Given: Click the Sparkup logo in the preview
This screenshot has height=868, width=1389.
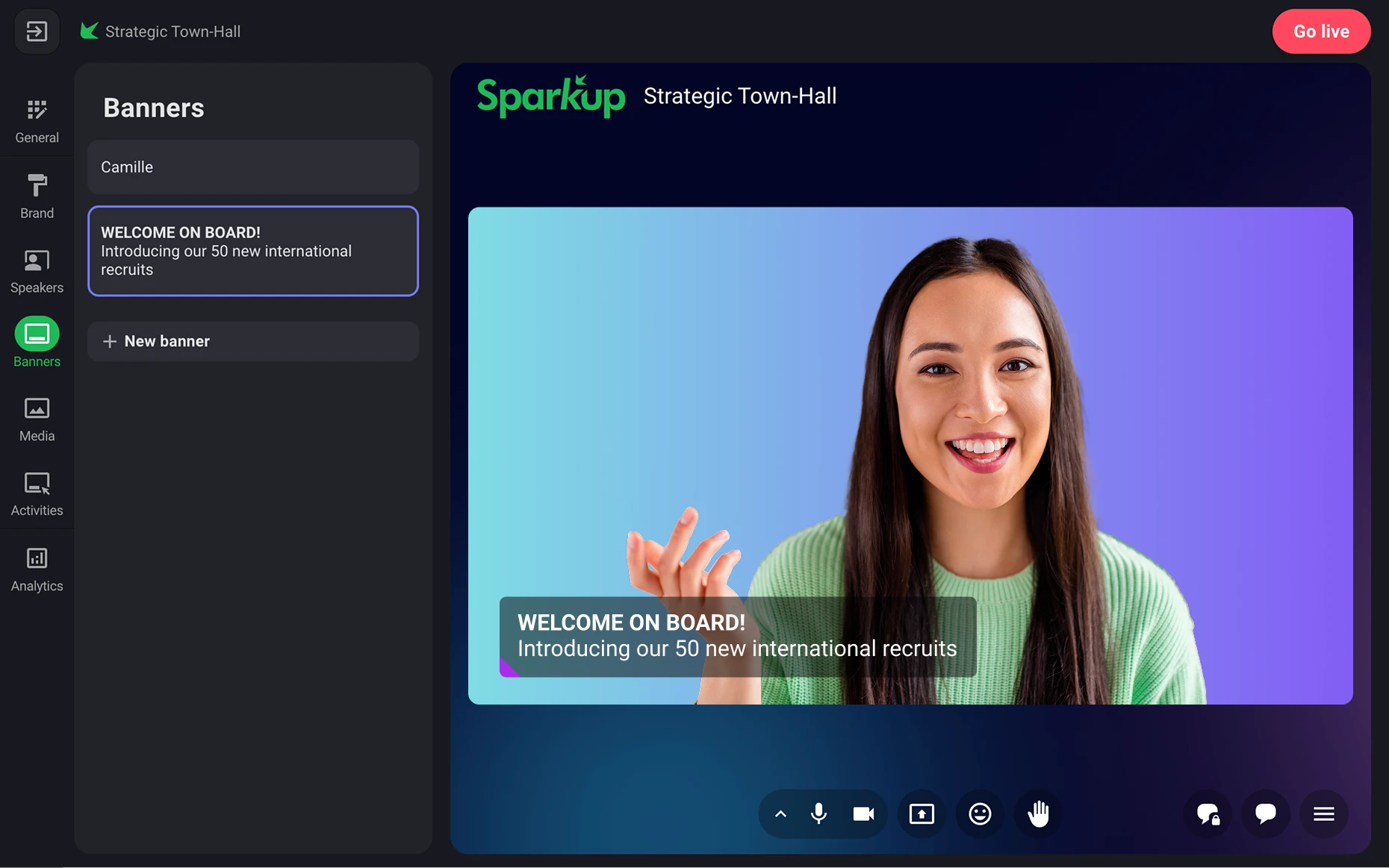Looking at the screenshot, I should (x=551, y=97).
